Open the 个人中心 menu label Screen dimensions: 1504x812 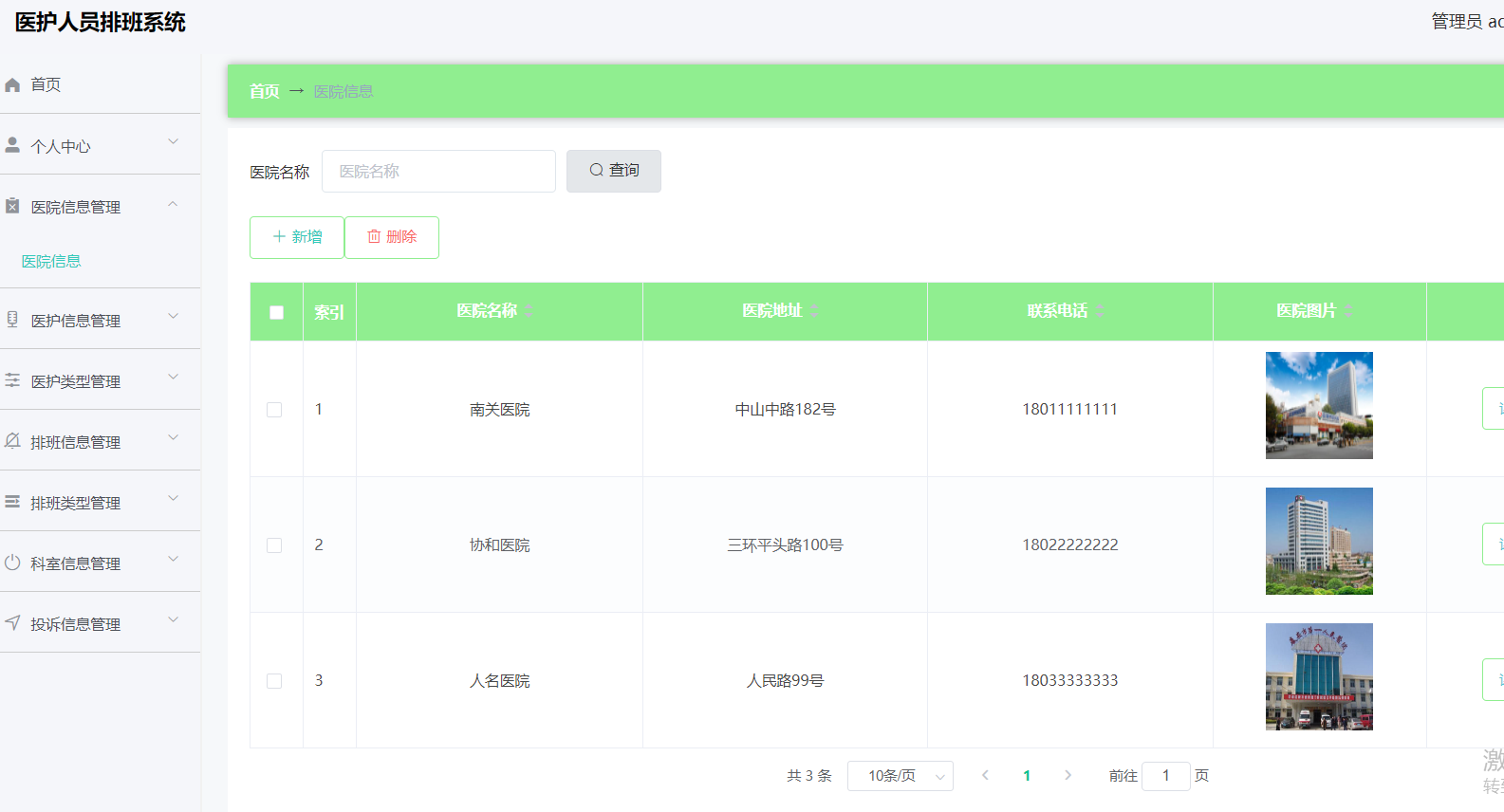pyautogui.click(x=61, y=146)
